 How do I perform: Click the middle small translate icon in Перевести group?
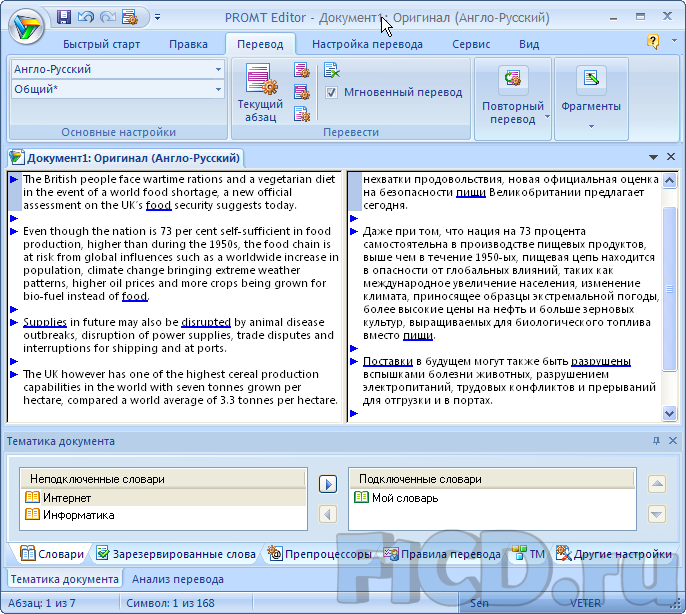(302, 92)
